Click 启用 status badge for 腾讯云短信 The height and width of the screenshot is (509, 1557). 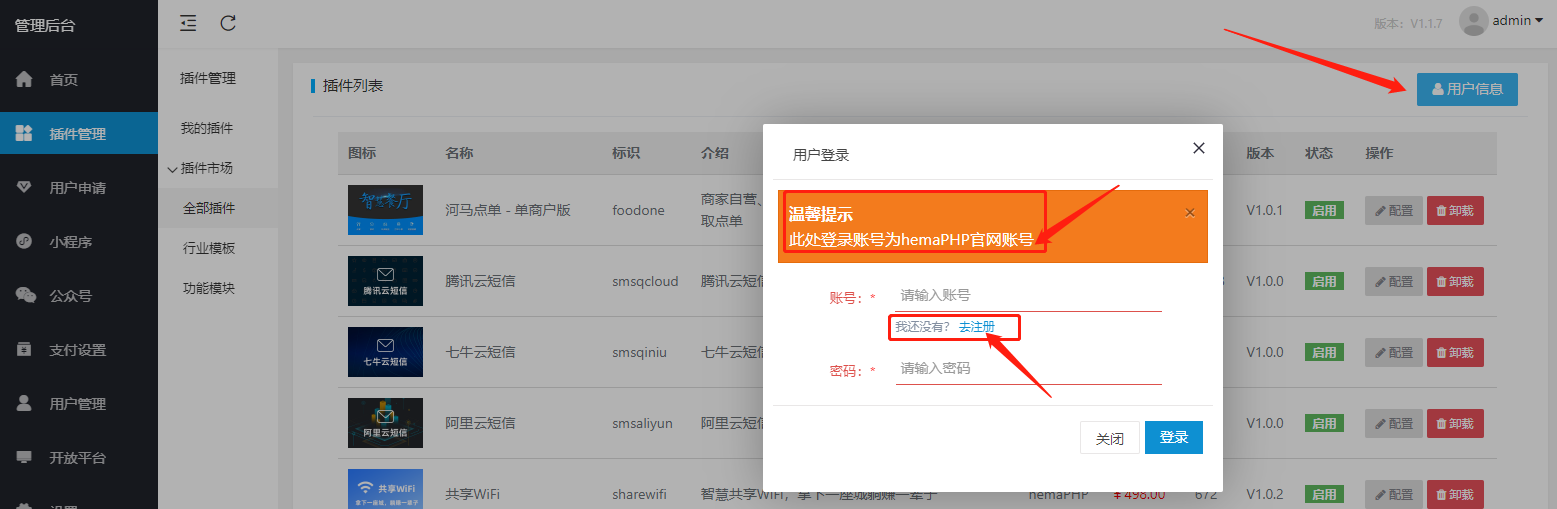[x=1324, y=282]
